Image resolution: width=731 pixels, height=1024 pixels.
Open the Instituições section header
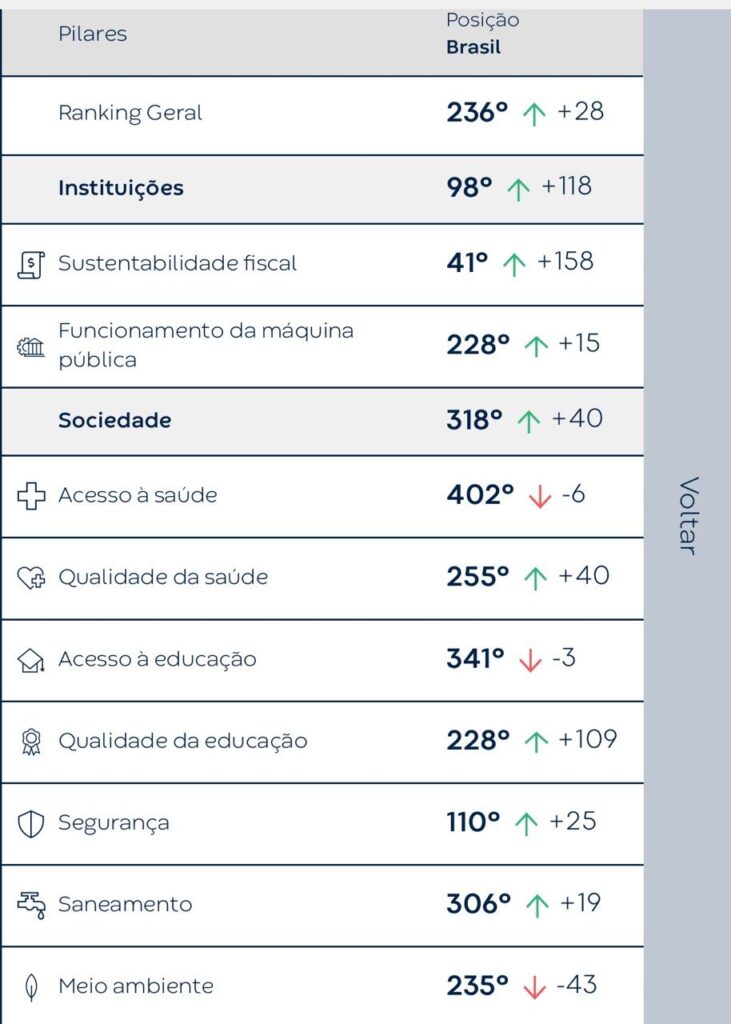coord(121,188)
